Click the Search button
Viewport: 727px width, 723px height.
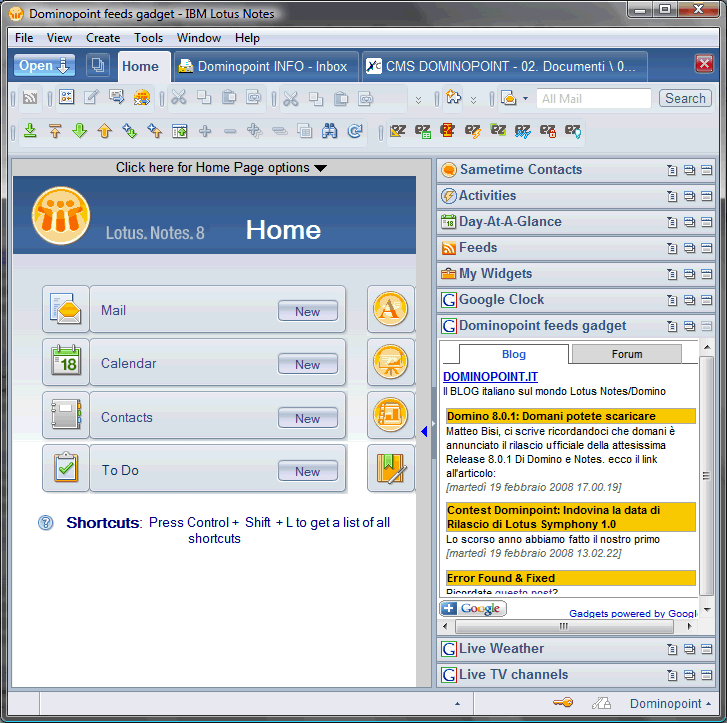[x=685, y=98]
